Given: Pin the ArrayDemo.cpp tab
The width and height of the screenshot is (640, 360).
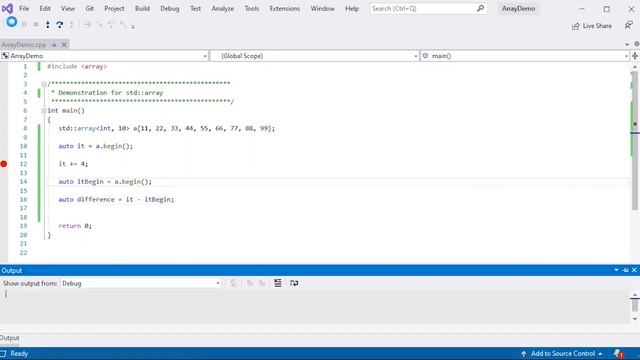Looking at the screenshot, I should point(54,44).
